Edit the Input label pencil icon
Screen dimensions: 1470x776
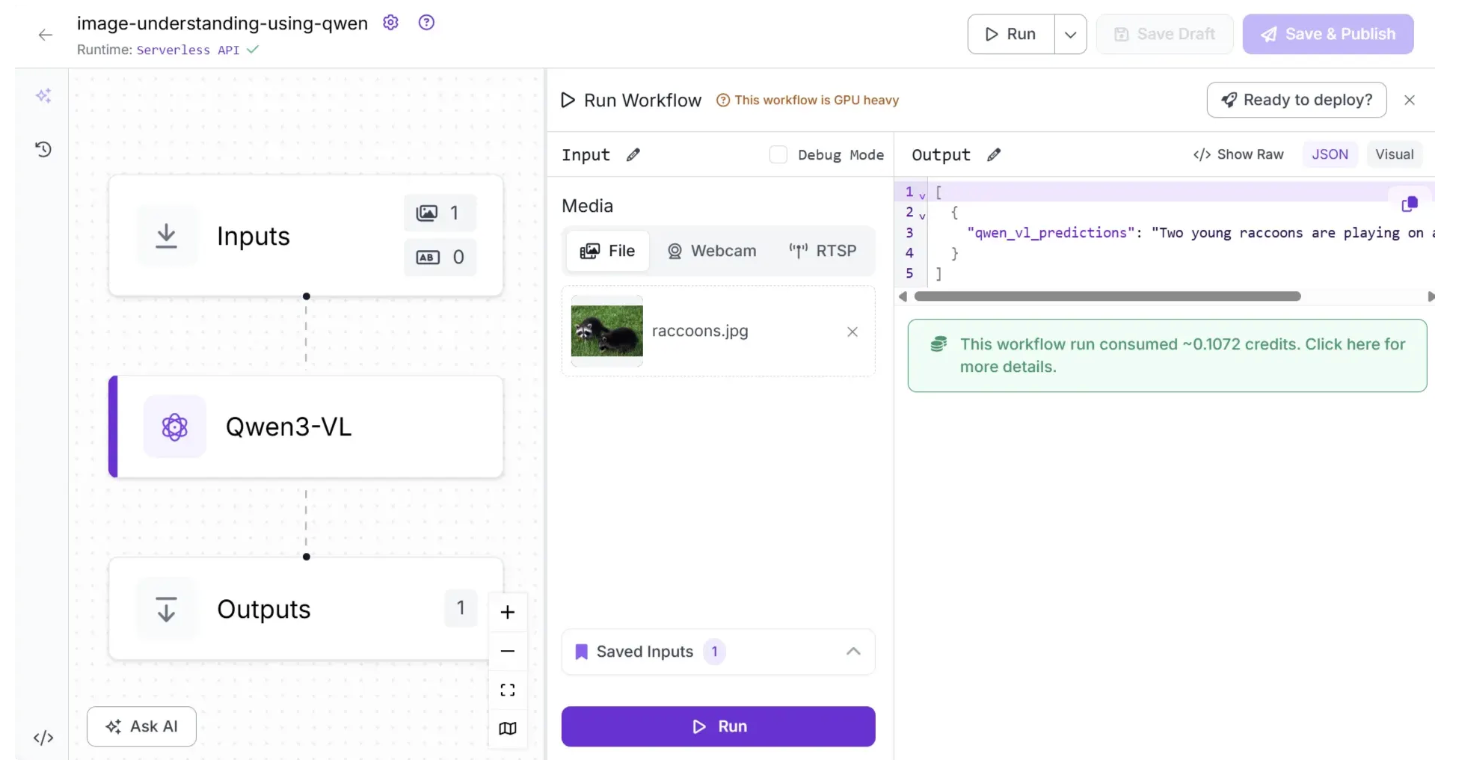[x=633, y=155]
